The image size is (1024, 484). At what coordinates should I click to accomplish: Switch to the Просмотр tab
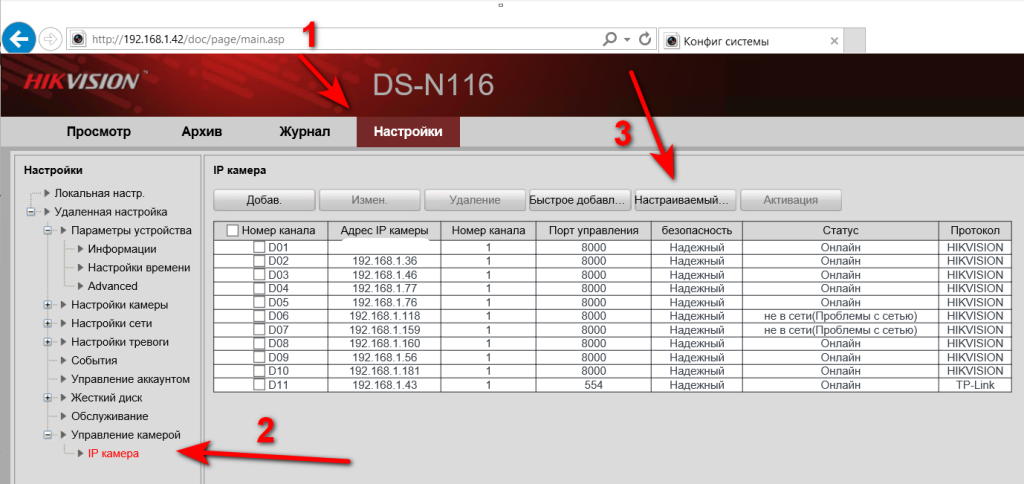pos(99,132)
